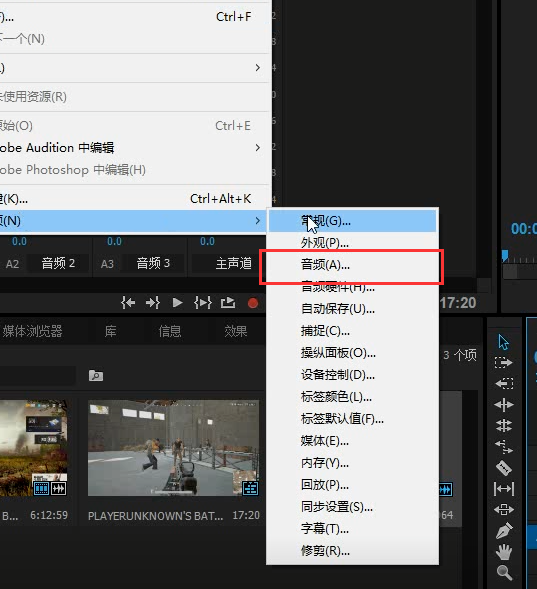Click the Go to Out point button
Screen dimensions: 537x589
(x=153, y=302)
